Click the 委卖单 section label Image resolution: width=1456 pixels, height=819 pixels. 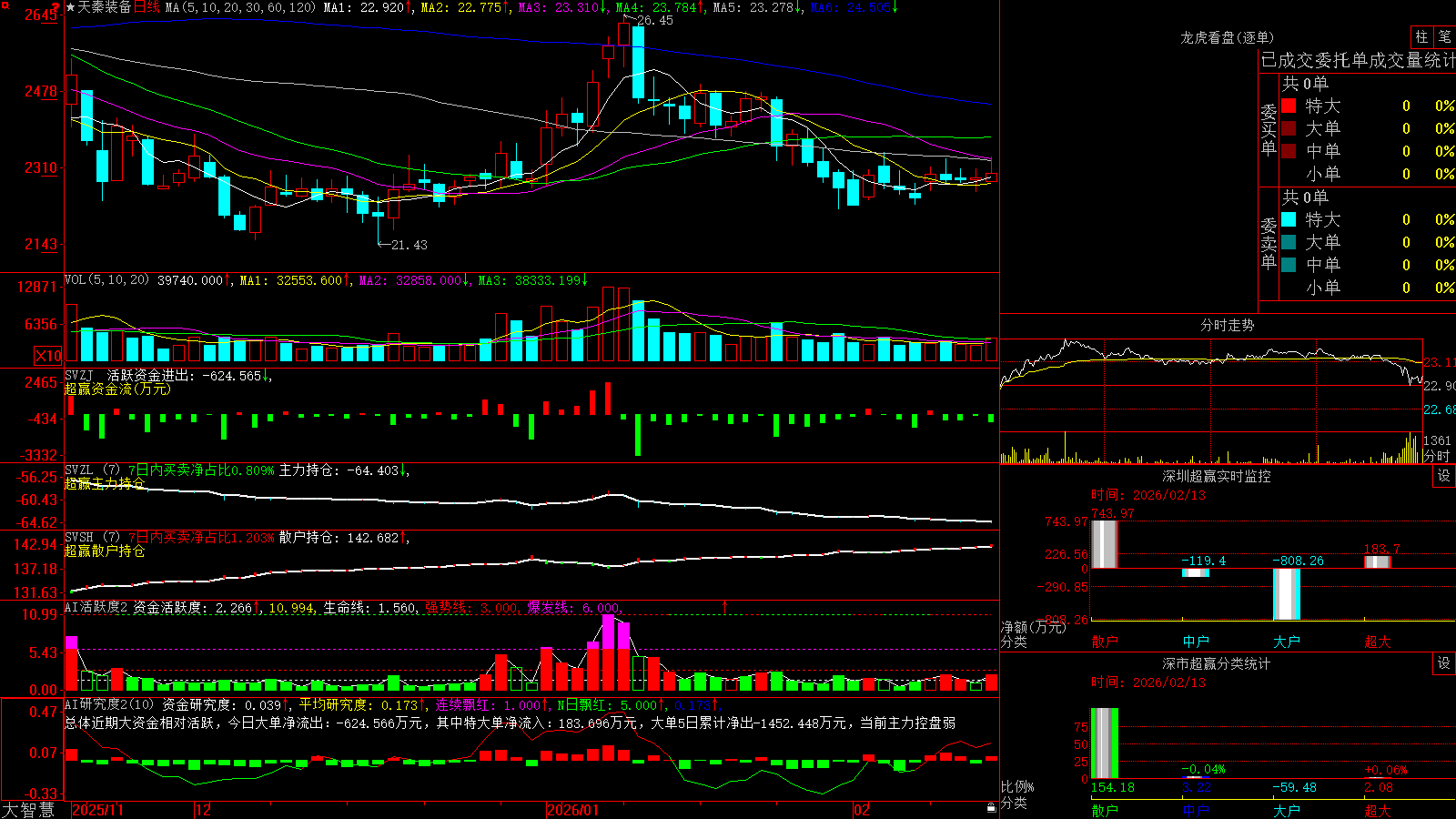click(x=1269, y=243)
